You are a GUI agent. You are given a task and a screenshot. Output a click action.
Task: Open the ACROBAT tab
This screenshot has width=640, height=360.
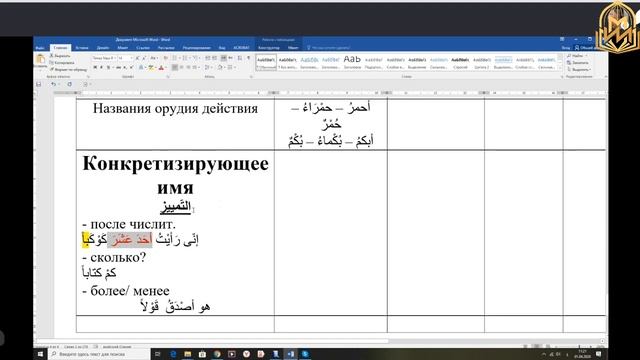pyautogui.click(x=241, y=48)
